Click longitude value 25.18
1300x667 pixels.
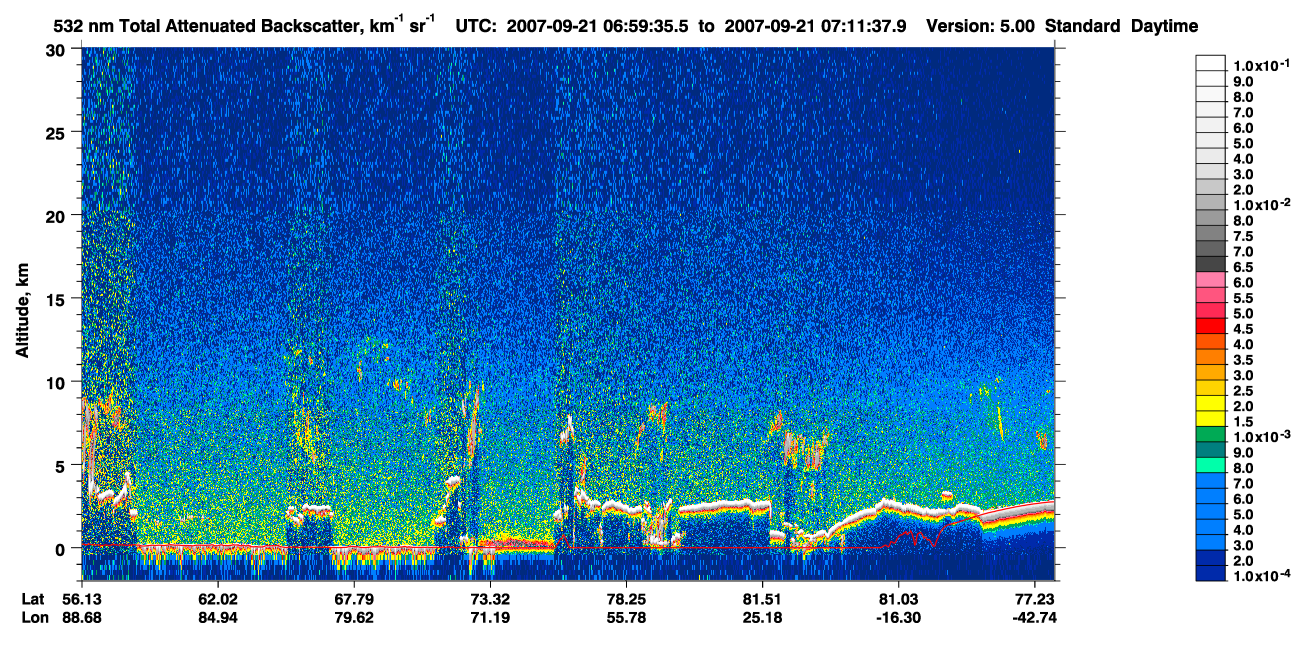[762, 617]
